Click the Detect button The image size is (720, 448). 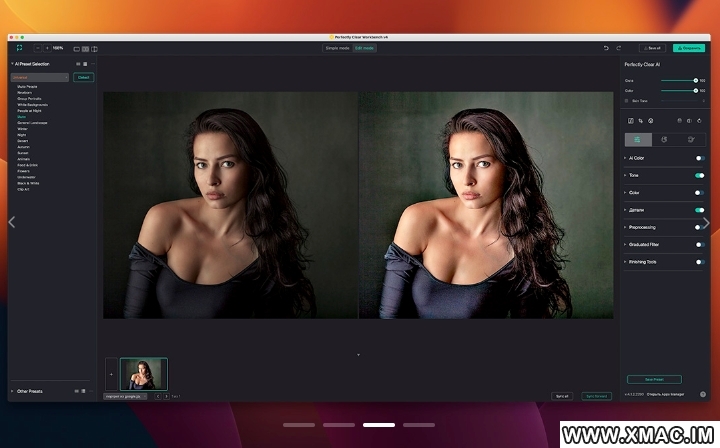click(84, 78)
